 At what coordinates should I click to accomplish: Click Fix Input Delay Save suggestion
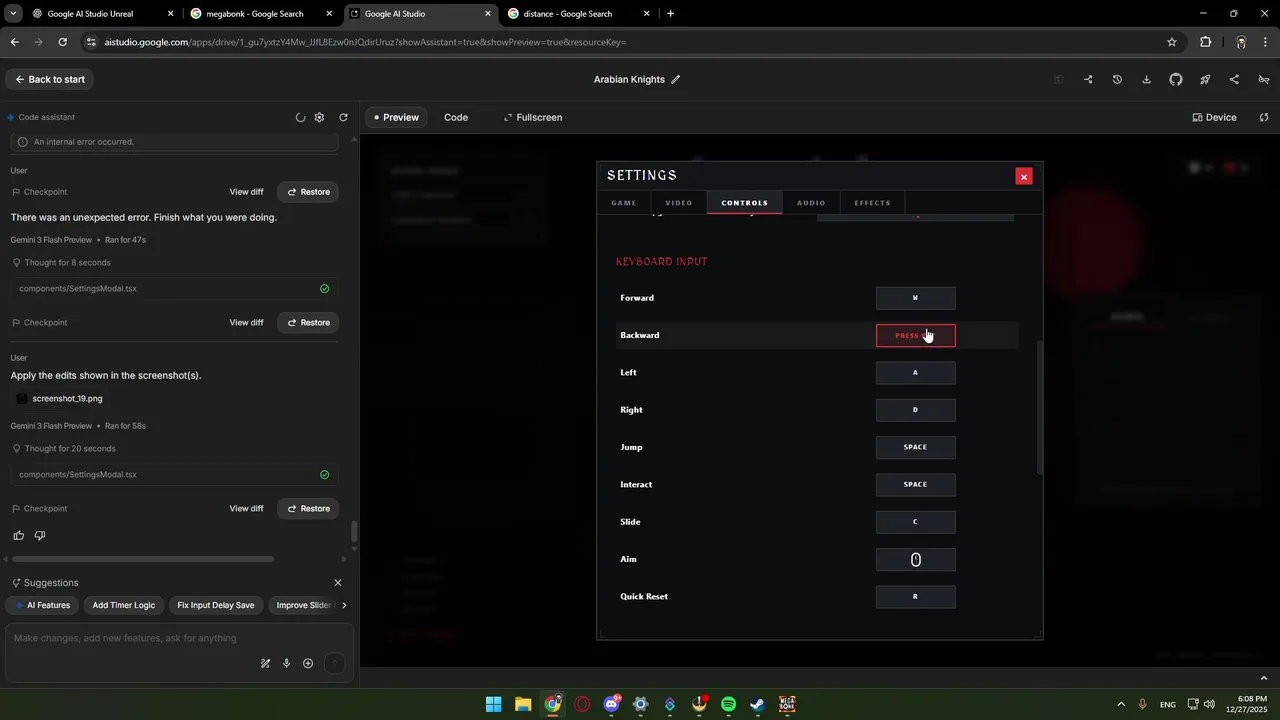(216, 605)
